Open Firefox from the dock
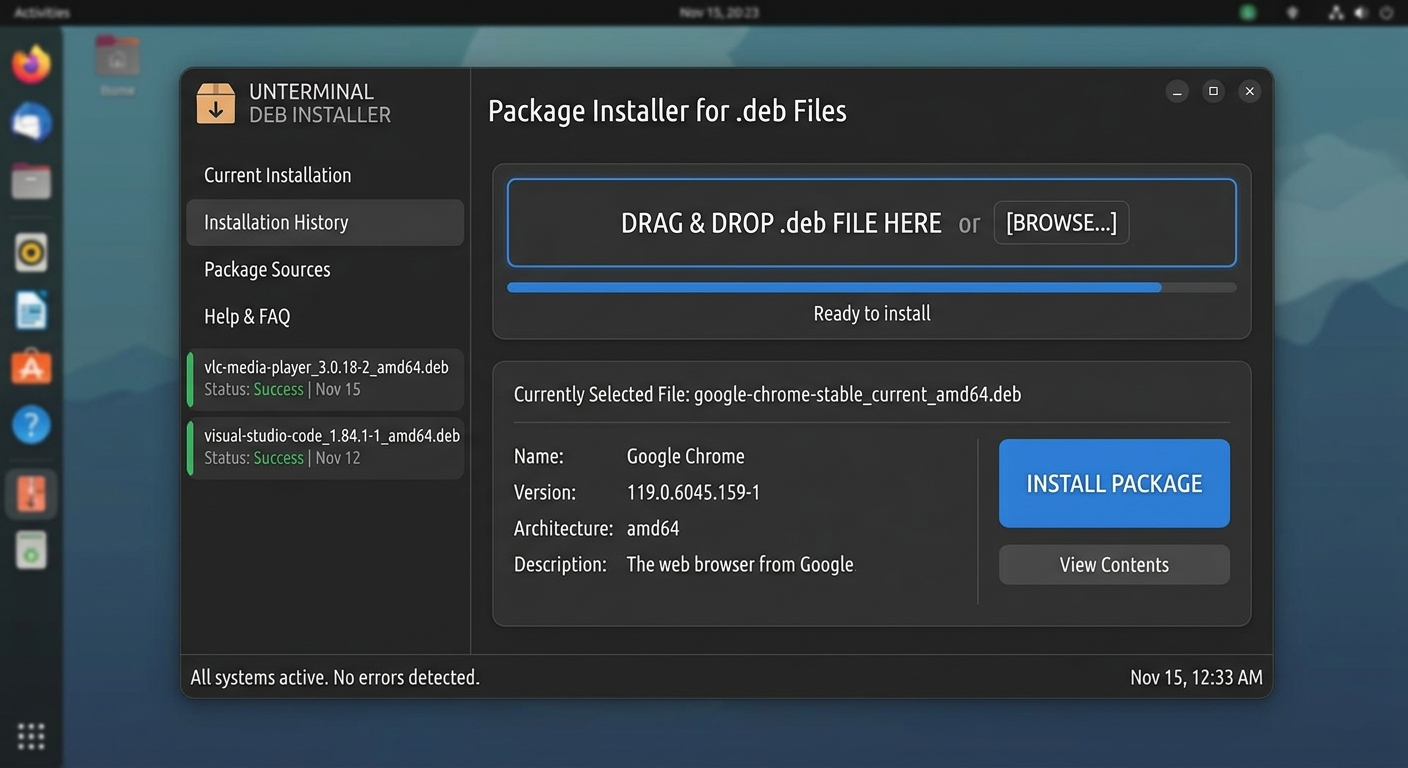The image size is (1408, 768). [x=31, y=65]
